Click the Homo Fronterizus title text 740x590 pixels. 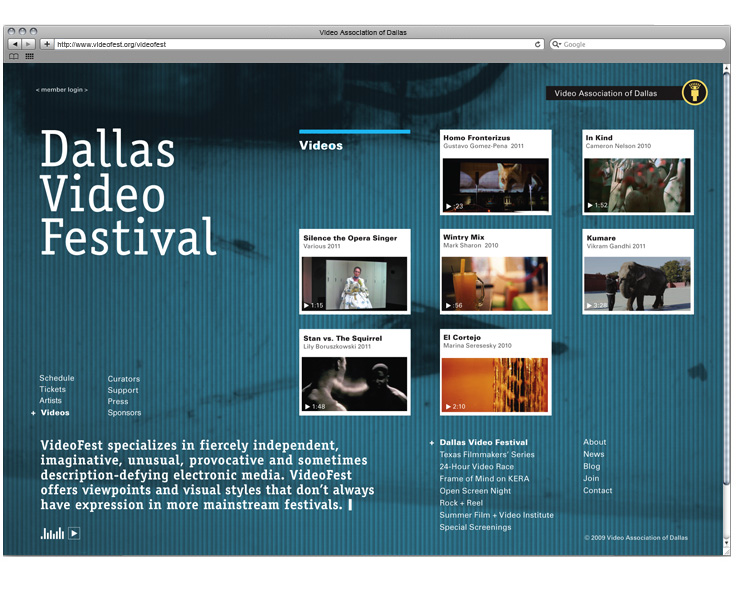(x=477, y=138)
